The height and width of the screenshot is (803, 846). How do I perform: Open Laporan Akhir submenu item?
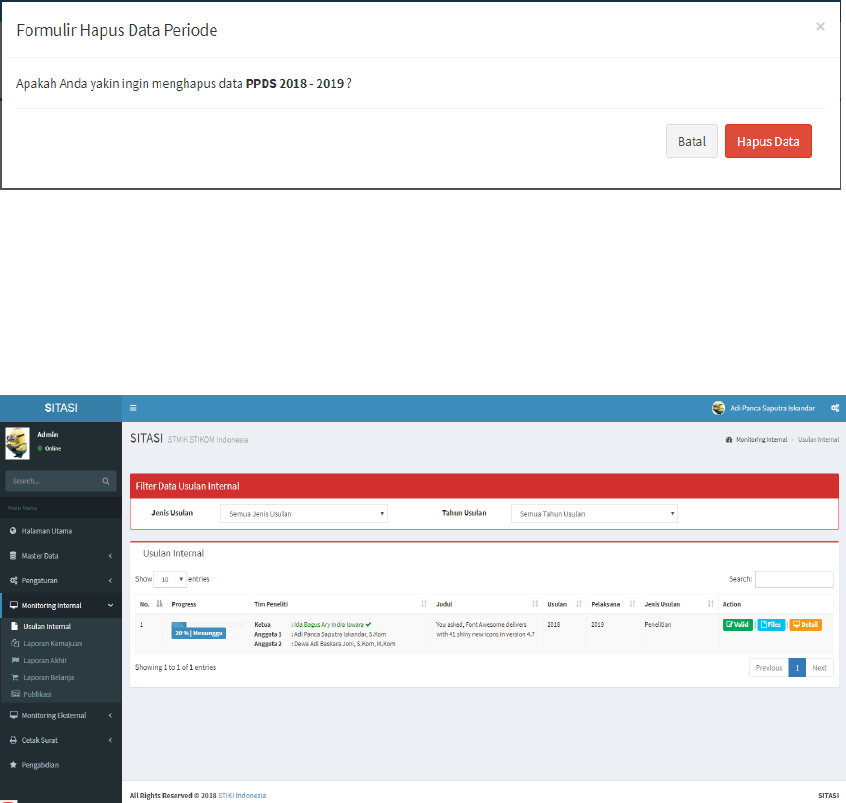(x=61, y=661)
